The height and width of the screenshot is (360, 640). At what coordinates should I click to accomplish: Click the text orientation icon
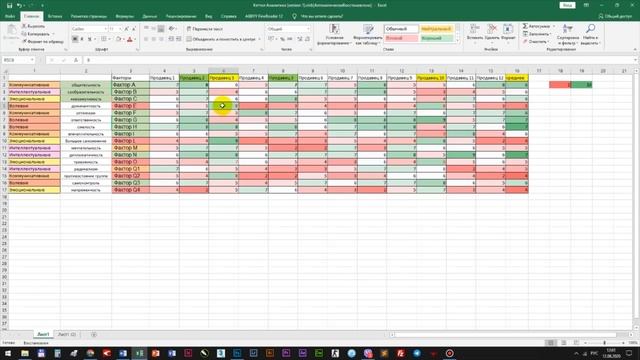click(x=172, y=29)
